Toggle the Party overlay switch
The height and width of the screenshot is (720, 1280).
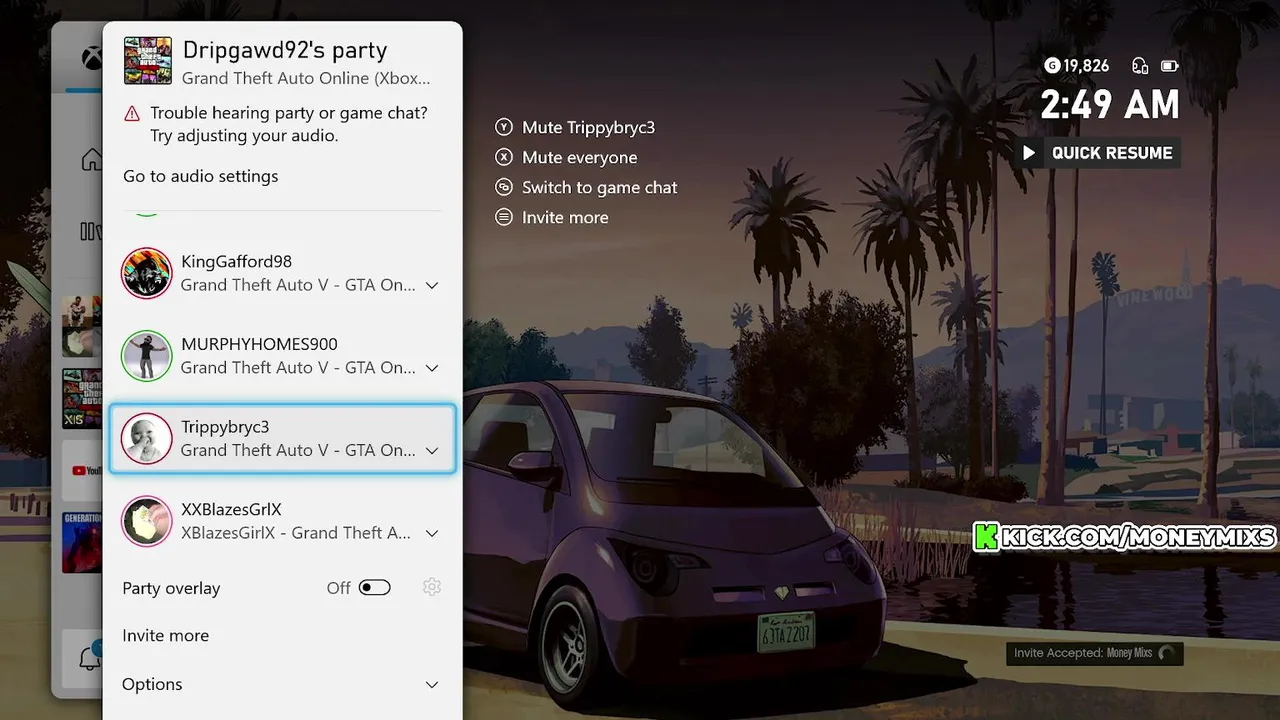pos(375,587)
